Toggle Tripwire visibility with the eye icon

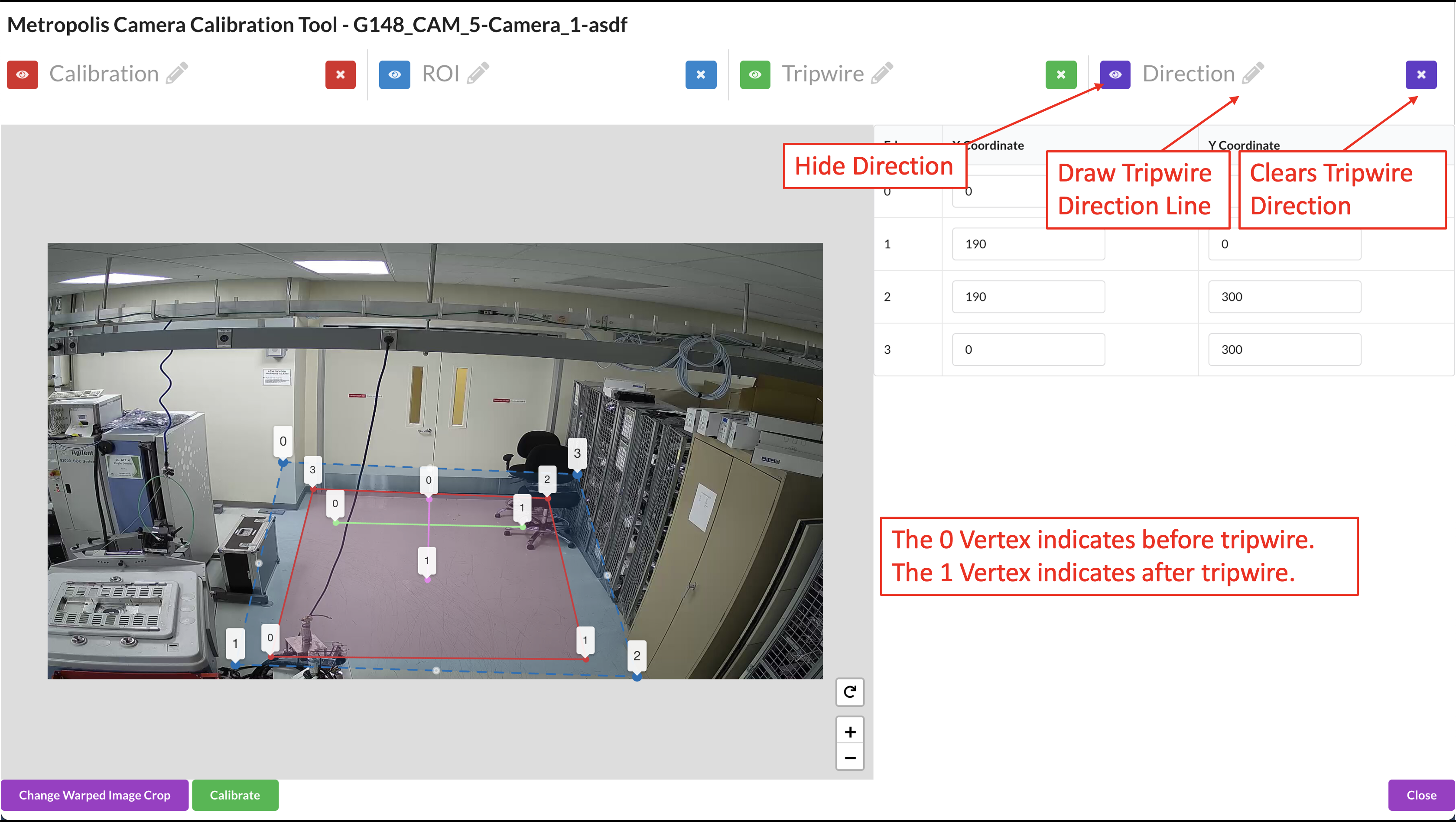point(755,74)
